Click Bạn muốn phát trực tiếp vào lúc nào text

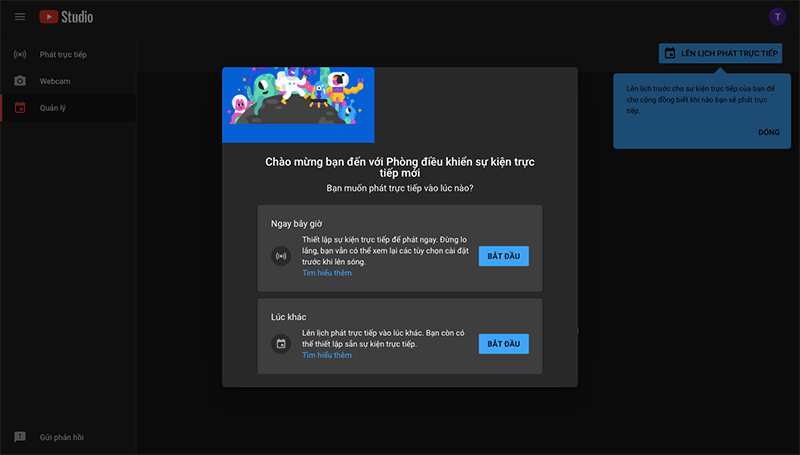(400, 188)
